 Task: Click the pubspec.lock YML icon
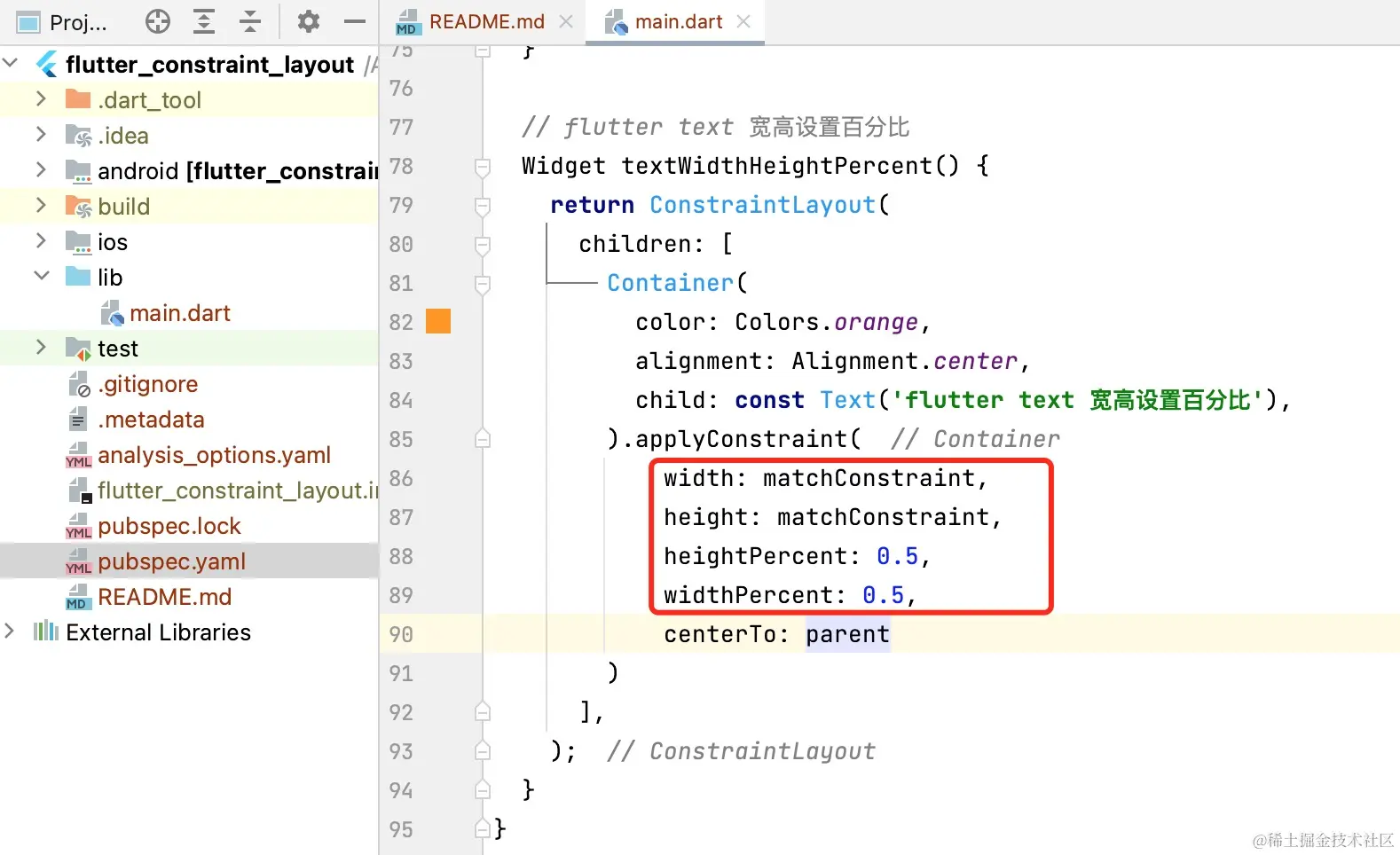tap(78, 526)
